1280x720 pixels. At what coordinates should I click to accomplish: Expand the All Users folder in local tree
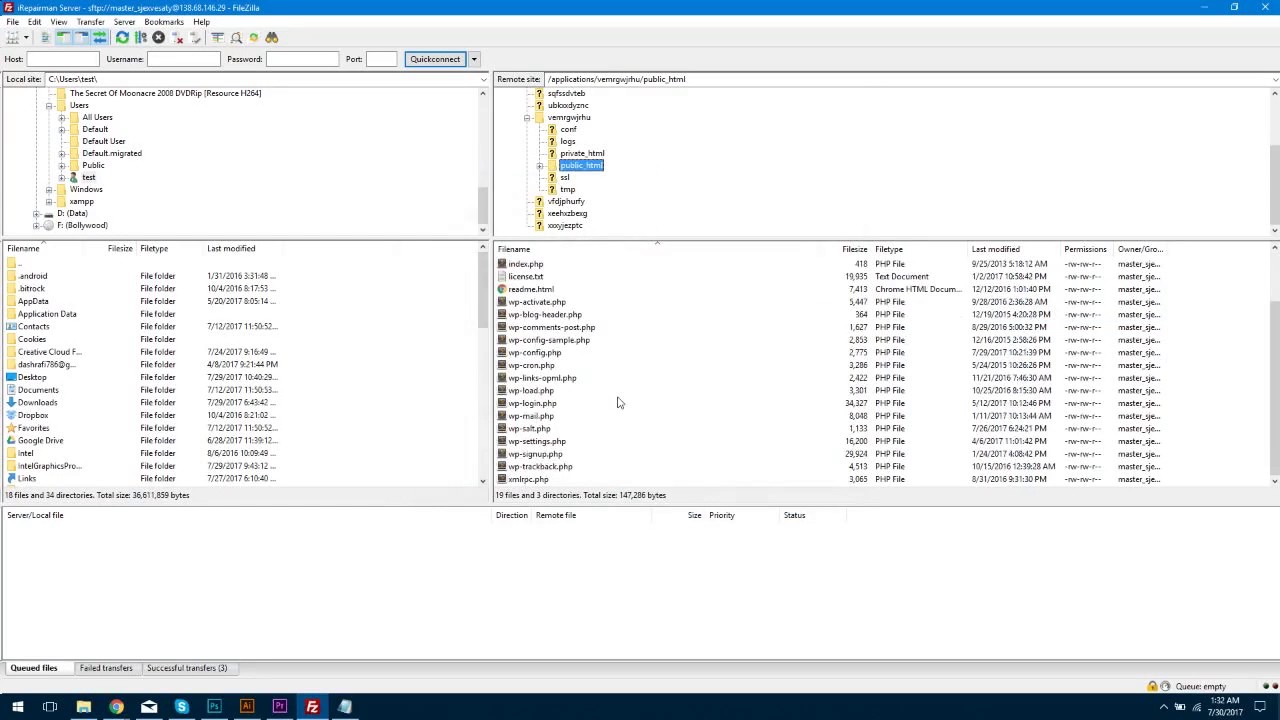pos(61,117)
